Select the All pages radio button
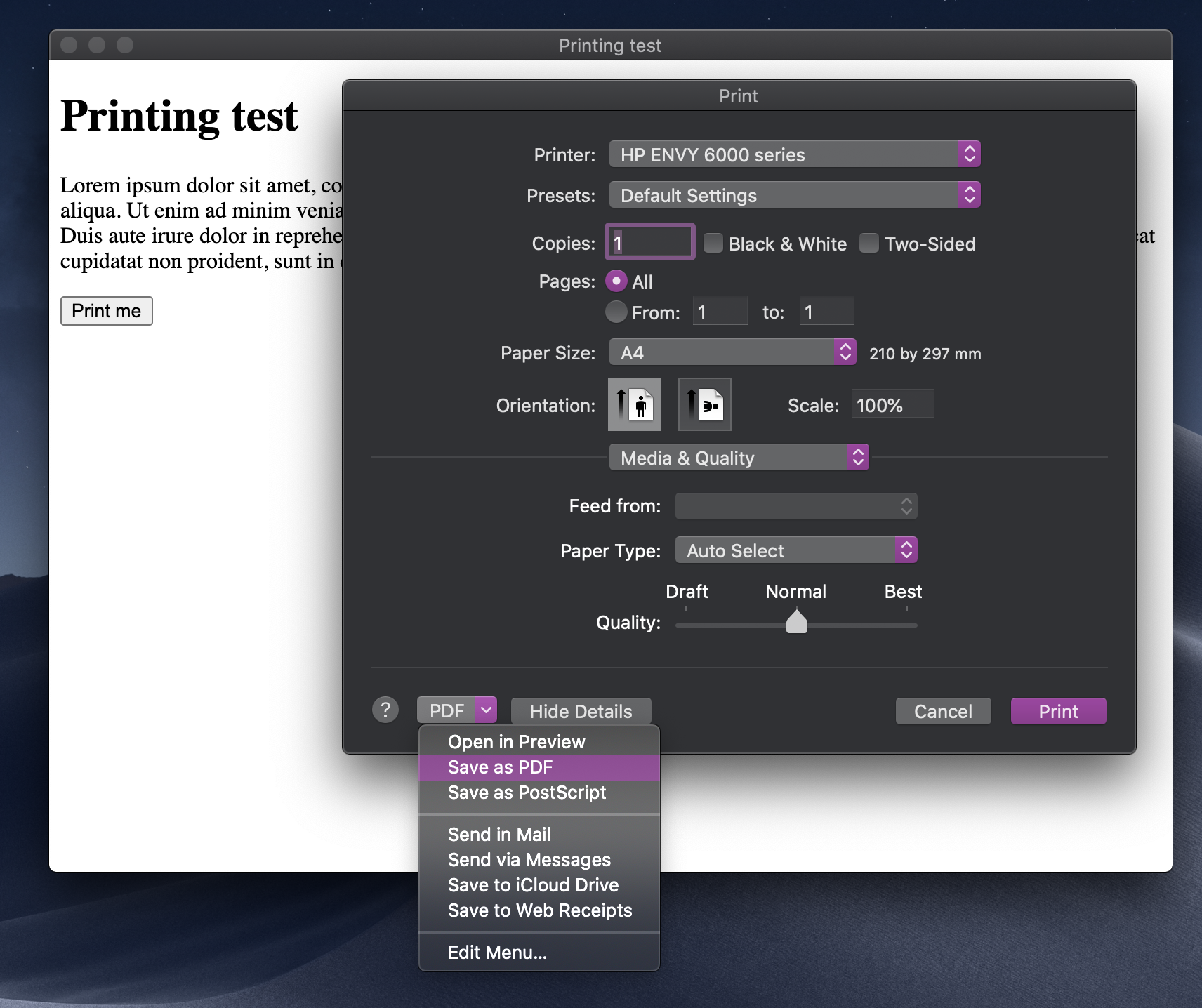1202x1008 pixels. [x=616, y=281]
